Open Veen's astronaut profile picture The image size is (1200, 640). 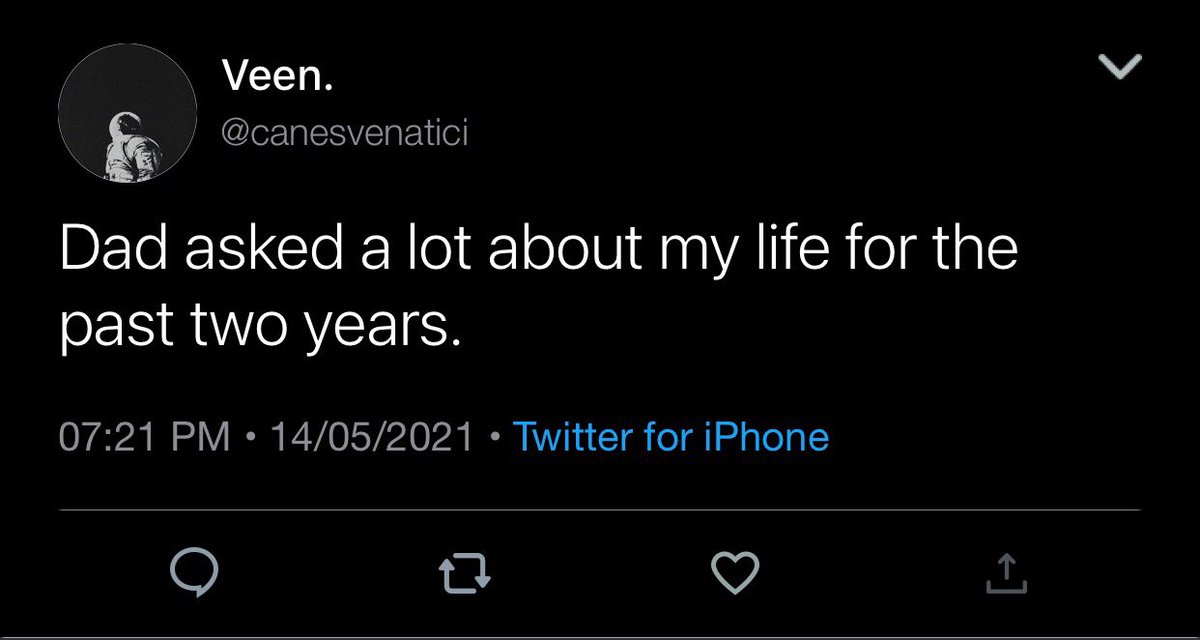126,113
